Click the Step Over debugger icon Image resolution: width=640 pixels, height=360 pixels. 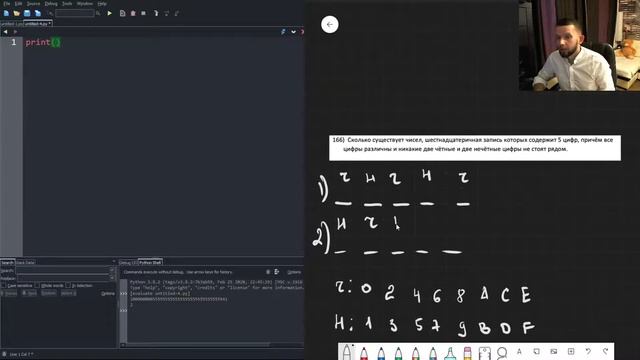click(x=167, y=13)
